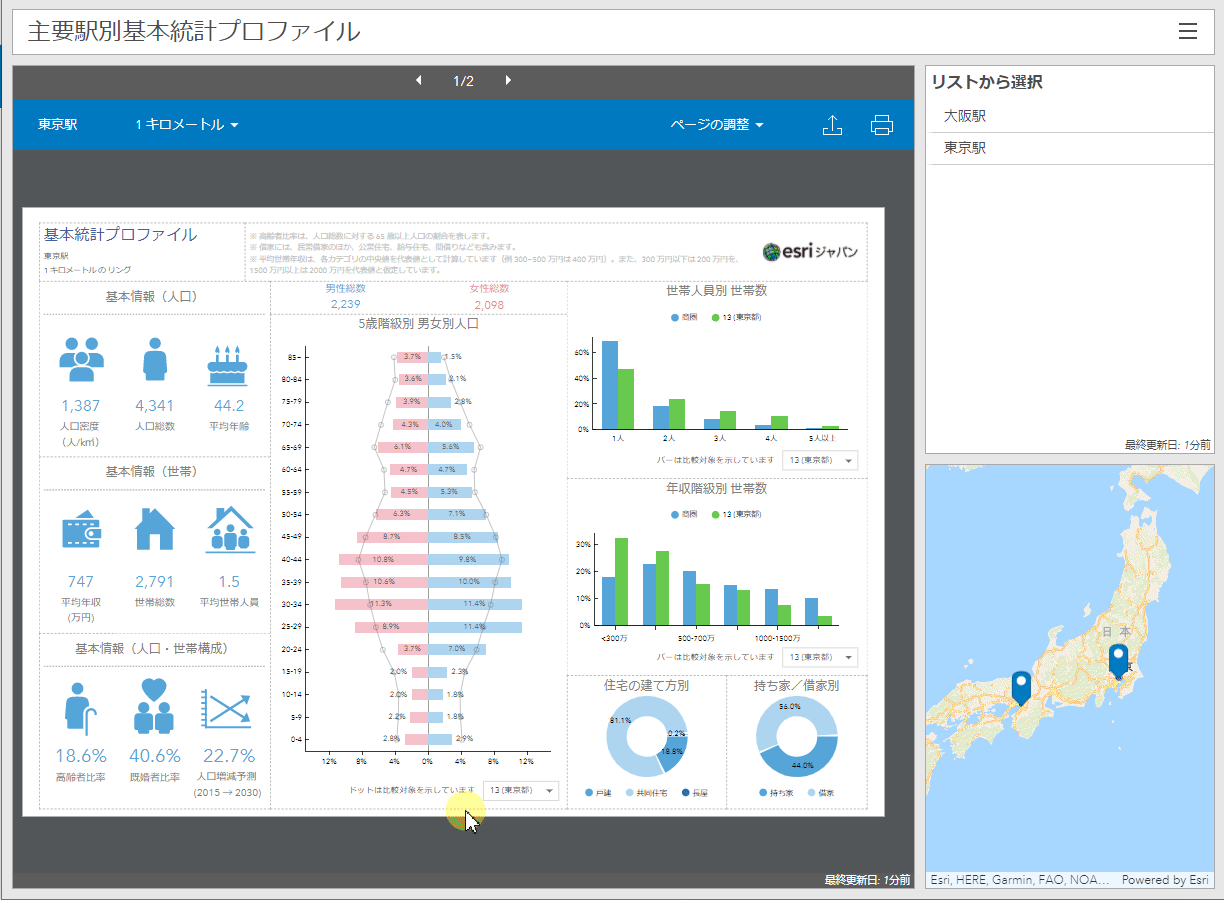This screenshot has width=1224, height=900.
Task: Select the Osaka station map pin
Action: point(1021,687)
